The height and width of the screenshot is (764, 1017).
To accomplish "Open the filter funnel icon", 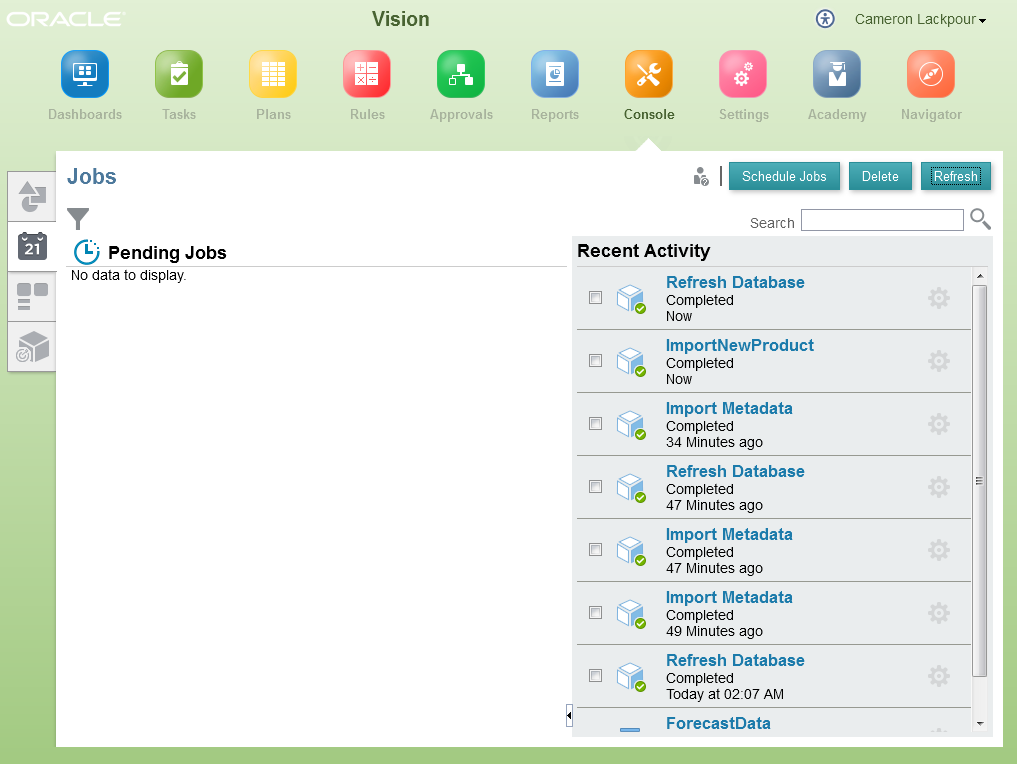I will click(78, 219).
